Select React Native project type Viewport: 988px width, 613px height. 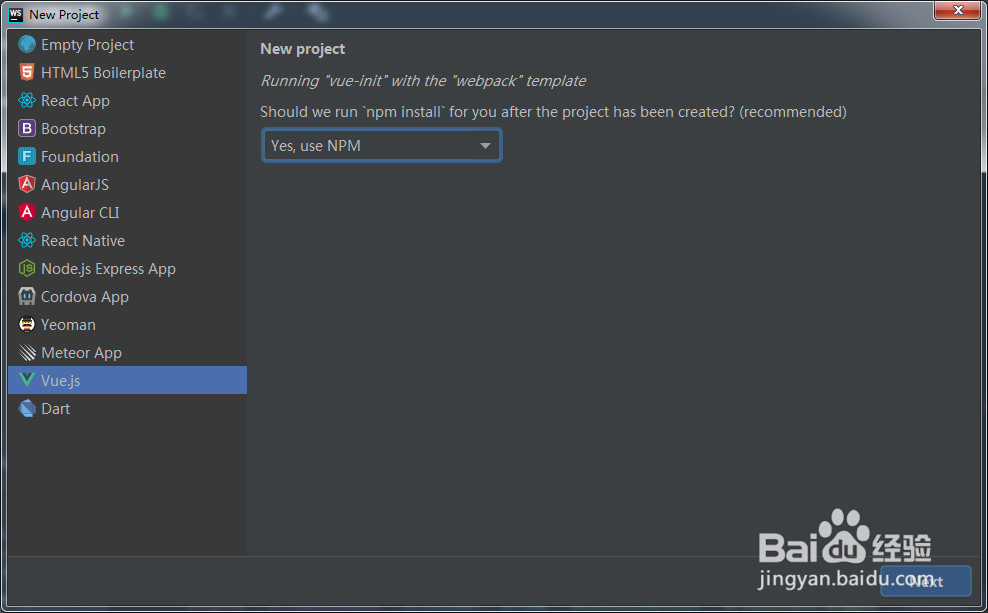coord(82,241)
